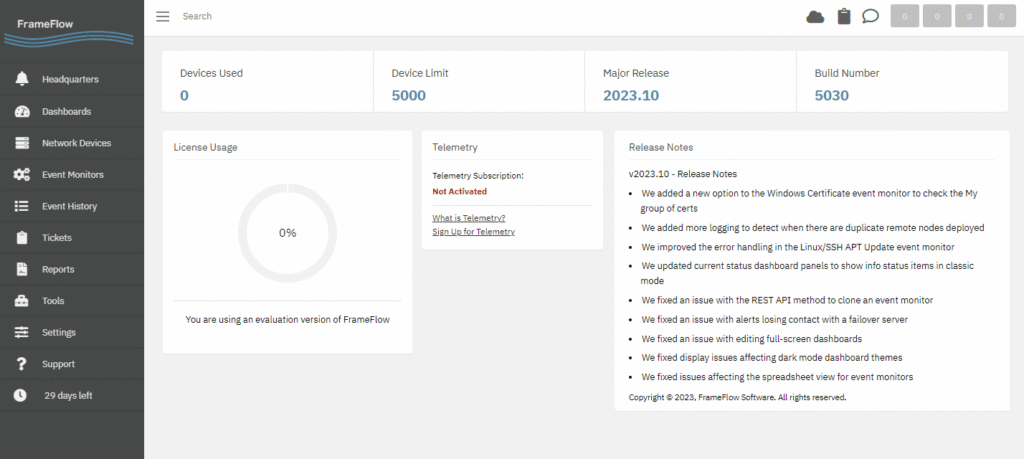Viewport: 1024px width, 459px height.
Task: Click the Major Release value 2023.10
Action: [x=631, y=95]
